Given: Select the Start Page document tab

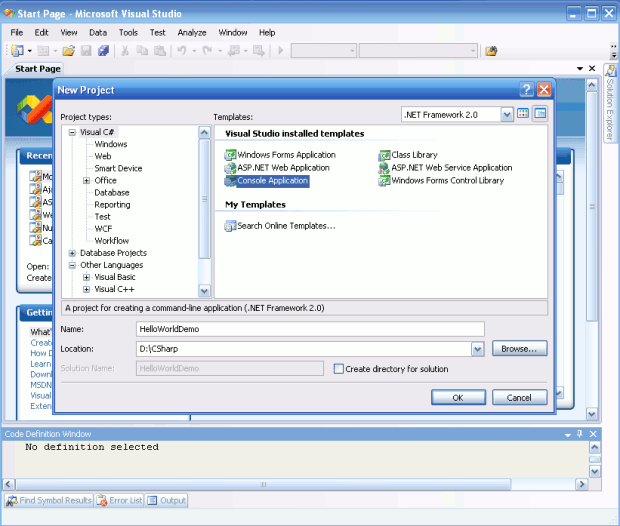Looking at the screenshot, I should click(38, 69).
